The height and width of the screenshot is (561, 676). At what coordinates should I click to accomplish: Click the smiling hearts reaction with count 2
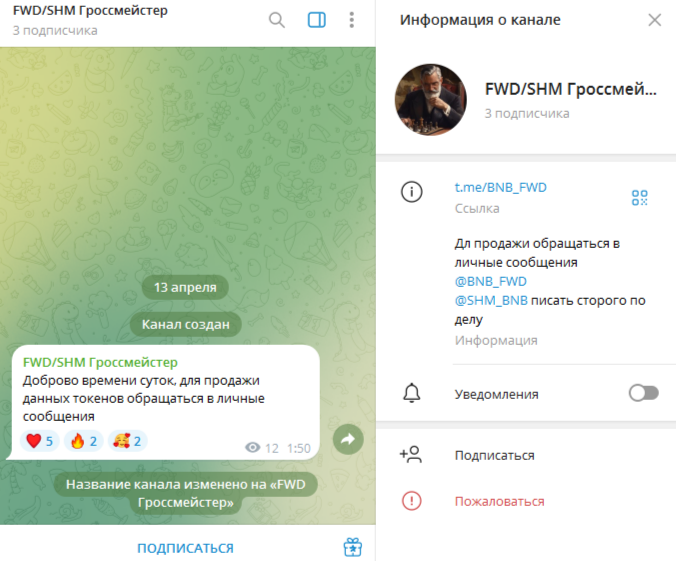128,441
